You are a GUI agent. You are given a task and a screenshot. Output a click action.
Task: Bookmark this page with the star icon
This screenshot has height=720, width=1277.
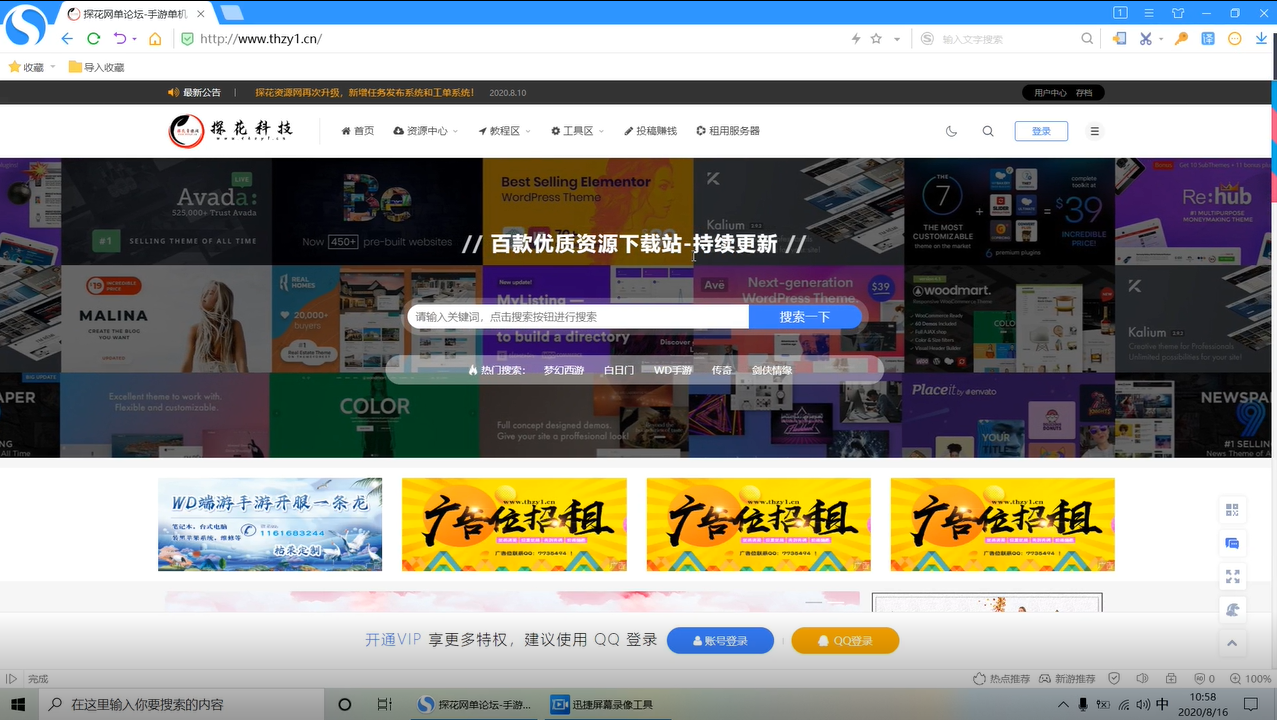[x=876, y=39]
